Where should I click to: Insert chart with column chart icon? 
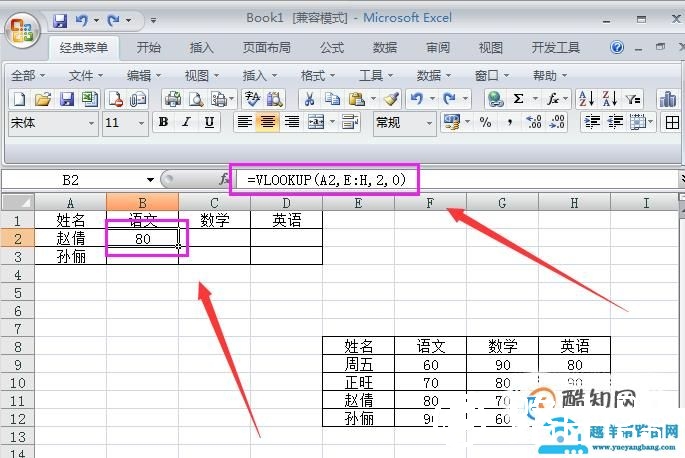(668, 99)
